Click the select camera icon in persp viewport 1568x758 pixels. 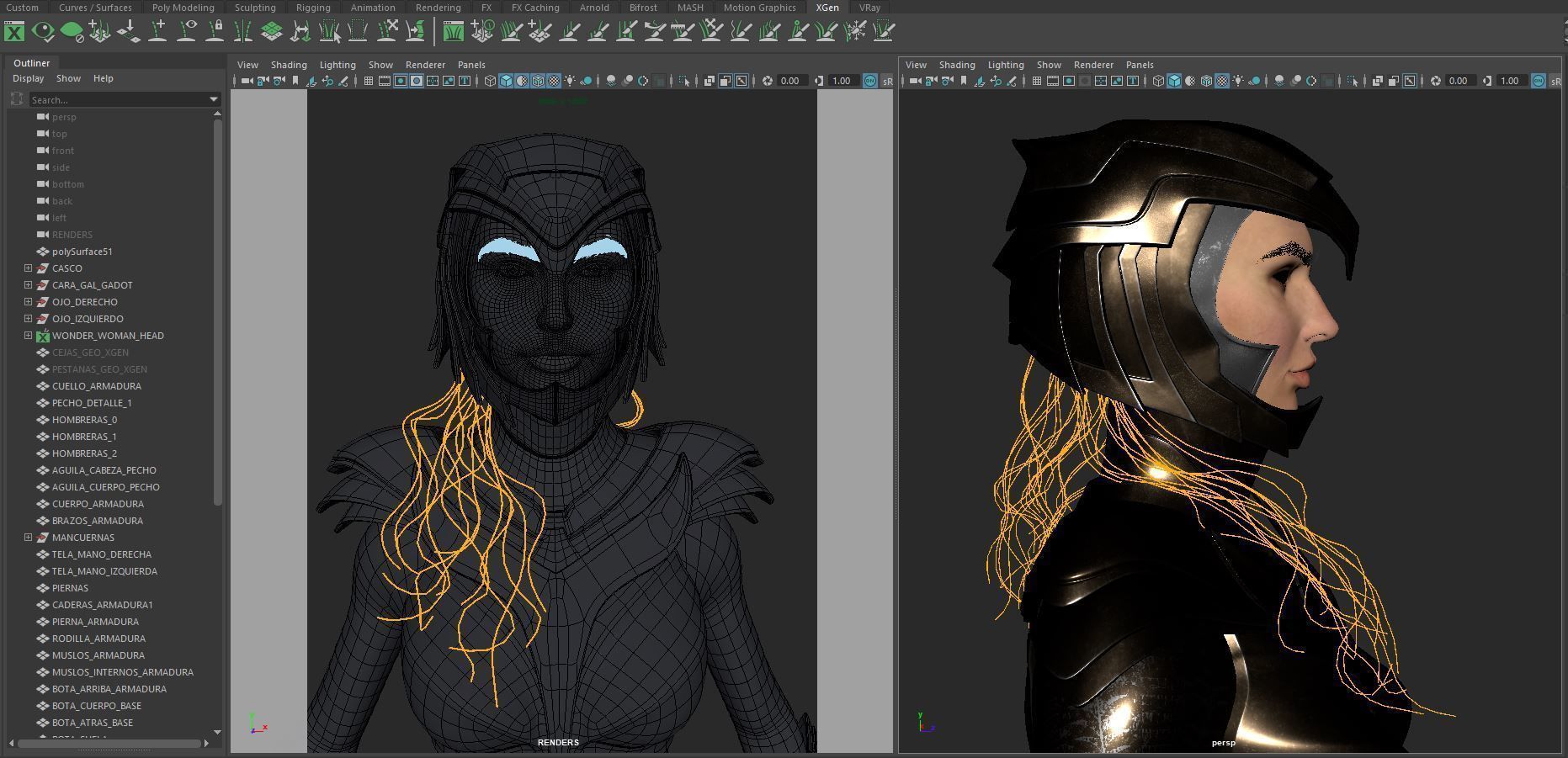click(x=915, y=81)
